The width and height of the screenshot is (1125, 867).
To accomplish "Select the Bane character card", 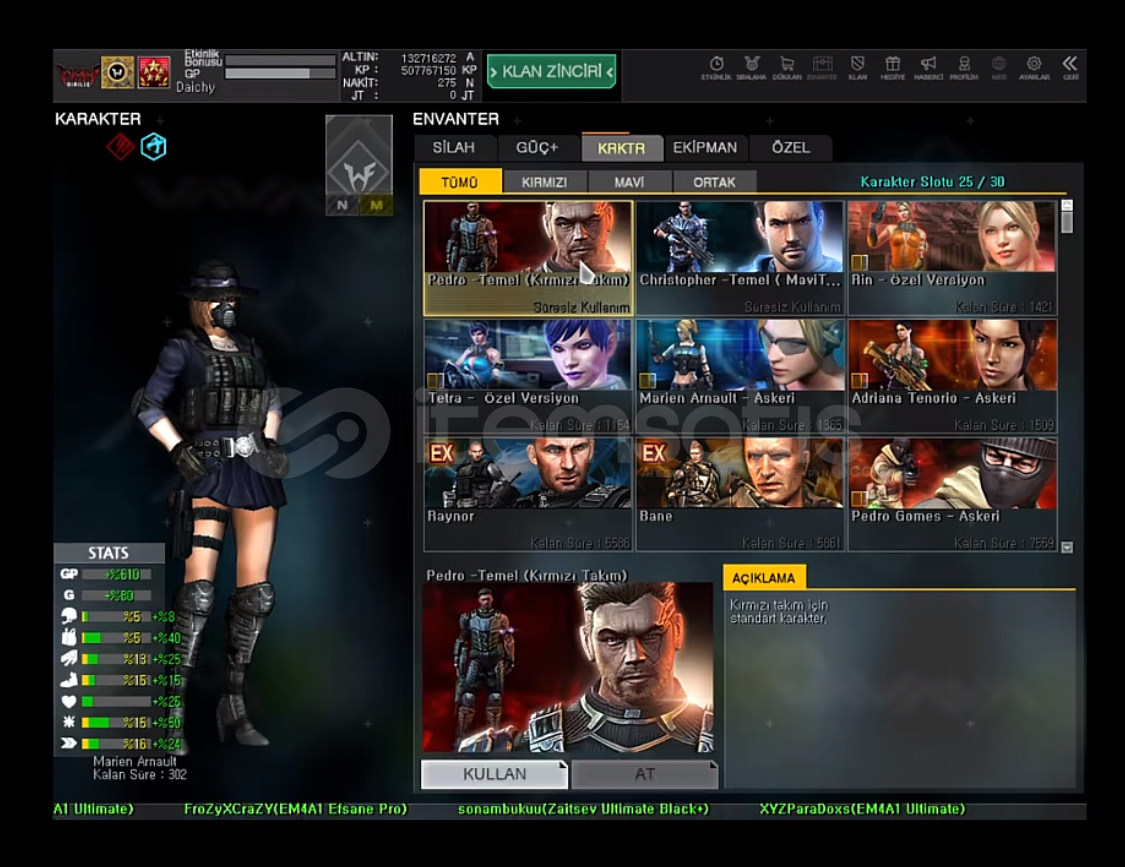I will [x=740, y=495].
